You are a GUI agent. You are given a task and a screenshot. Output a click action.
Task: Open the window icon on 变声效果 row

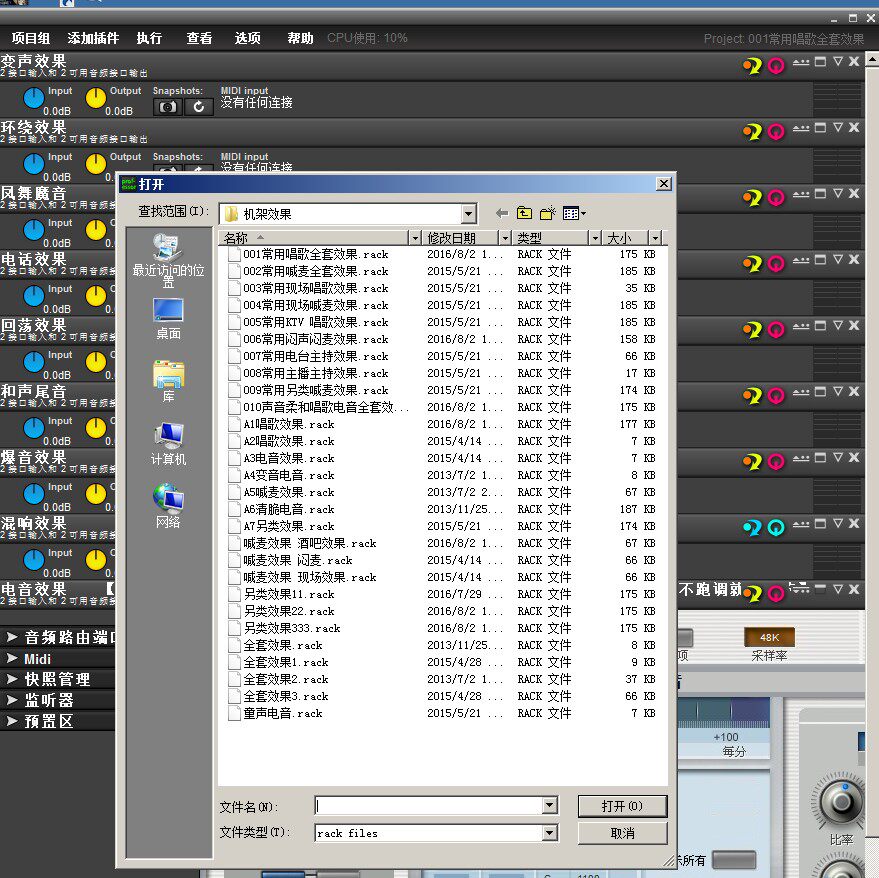point(820,62)
